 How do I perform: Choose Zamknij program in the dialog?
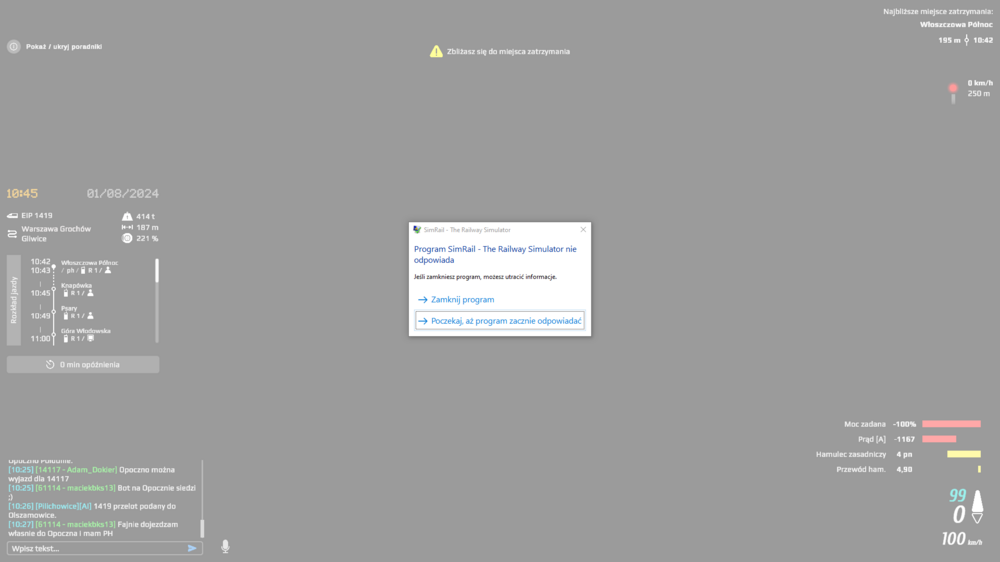point(462,299)
